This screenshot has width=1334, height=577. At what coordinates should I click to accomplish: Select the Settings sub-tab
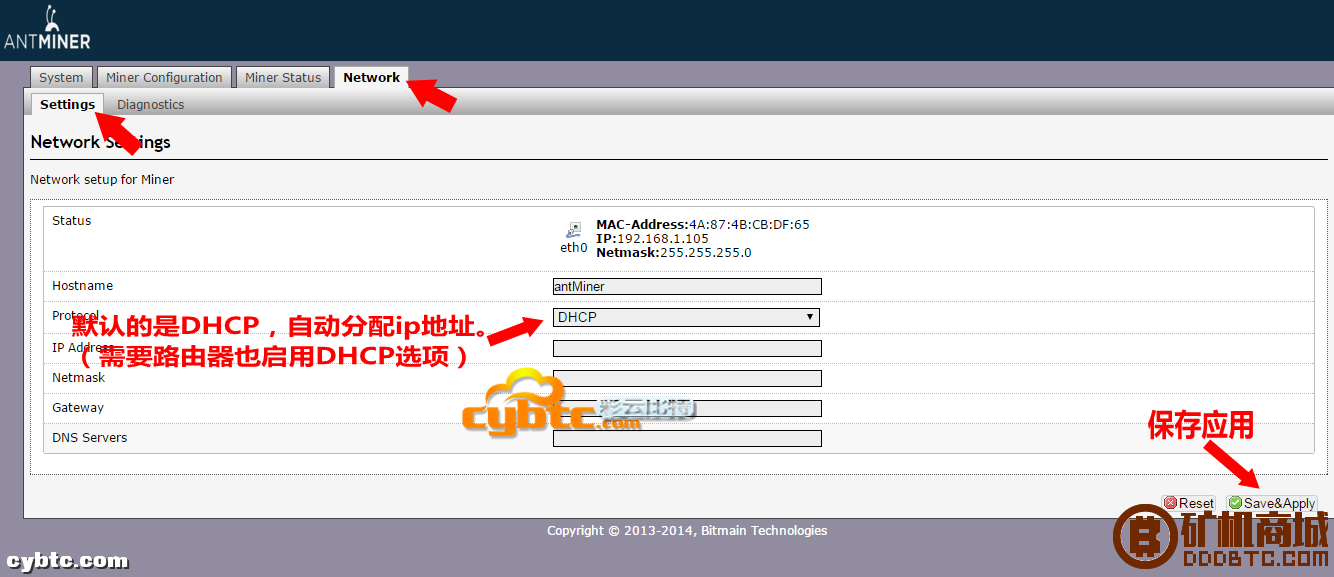[x=67, y=104]
